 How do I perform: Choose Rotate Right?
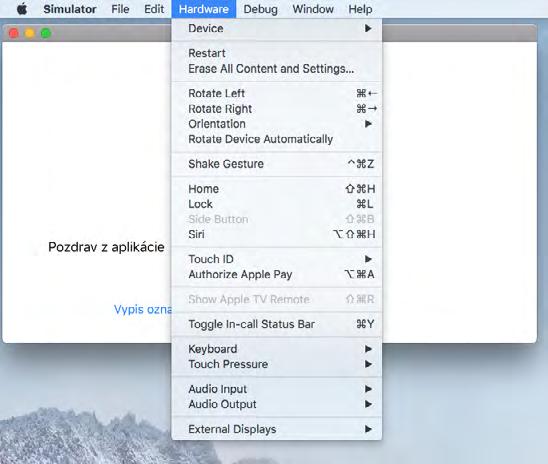tap(277, 109)
